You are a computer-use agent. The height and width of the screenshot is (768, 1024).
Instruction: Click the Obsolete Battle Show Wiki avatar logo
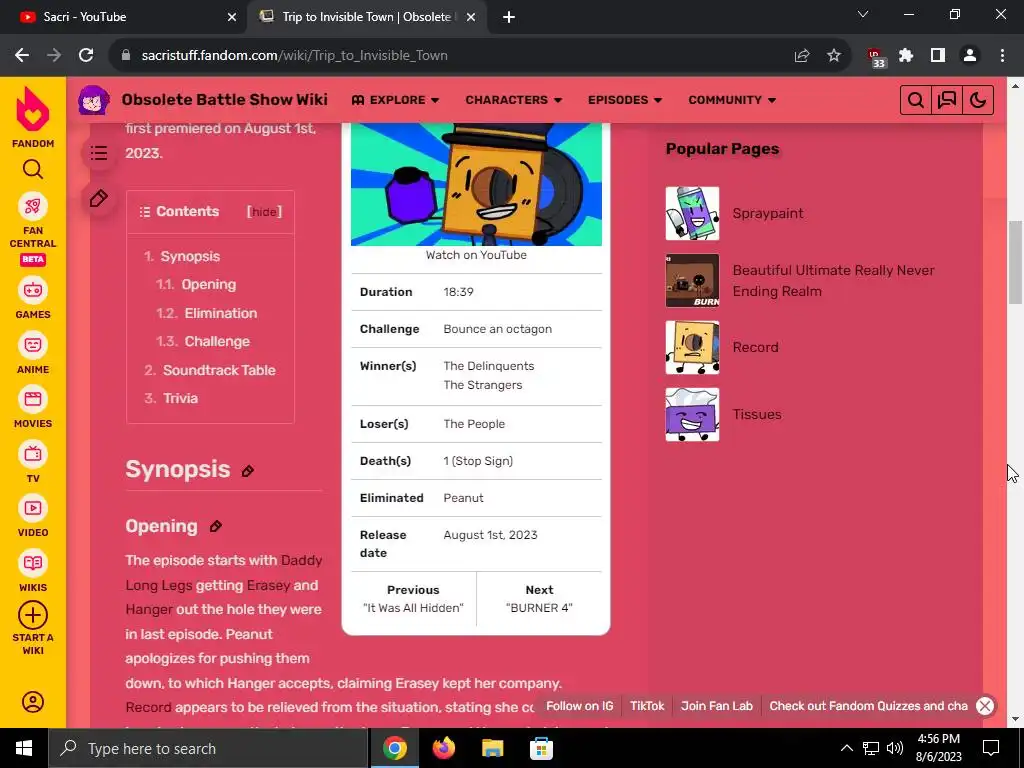(94, 100)
